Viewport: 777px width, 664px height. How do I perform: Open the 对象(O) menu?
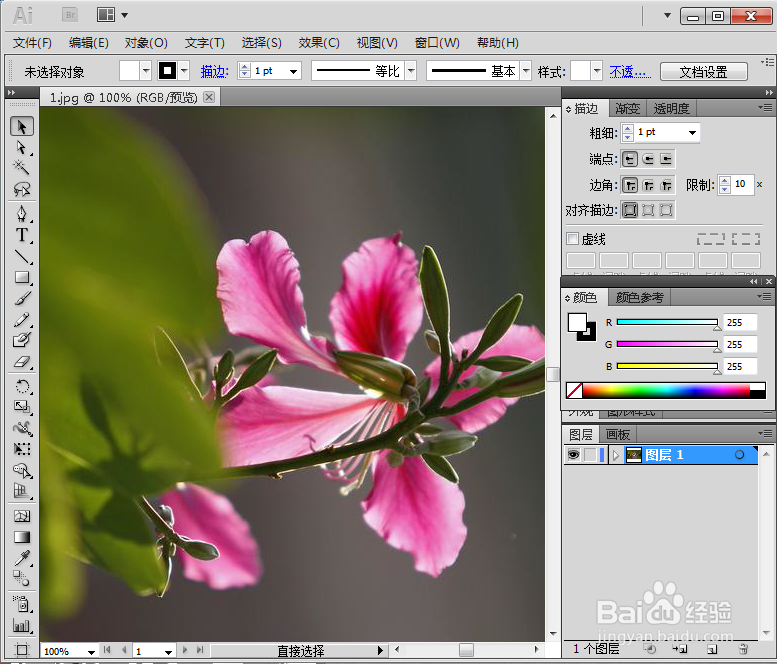pyautogui.click(x=146, y=43)
